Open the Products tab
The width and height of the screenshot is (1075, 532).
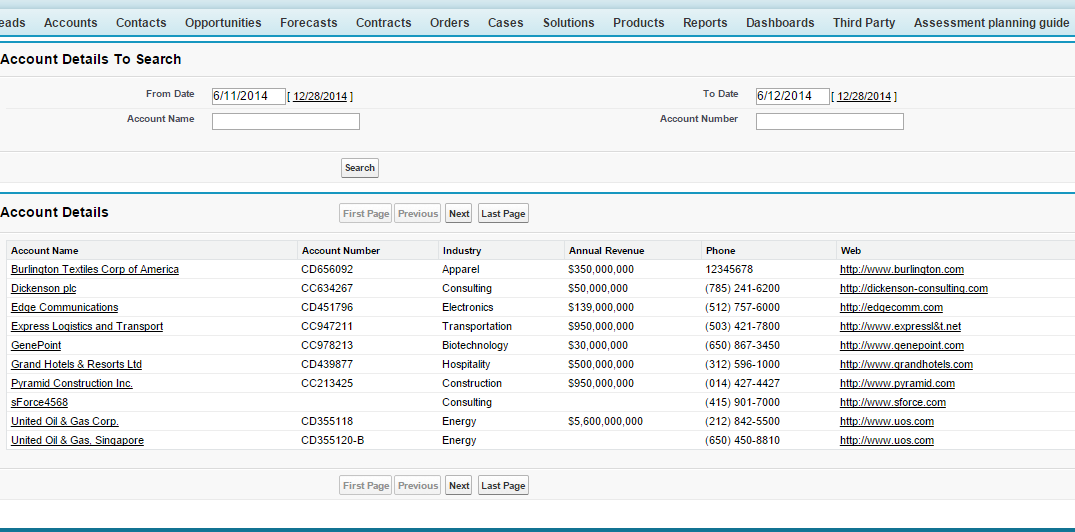[638, 23]
